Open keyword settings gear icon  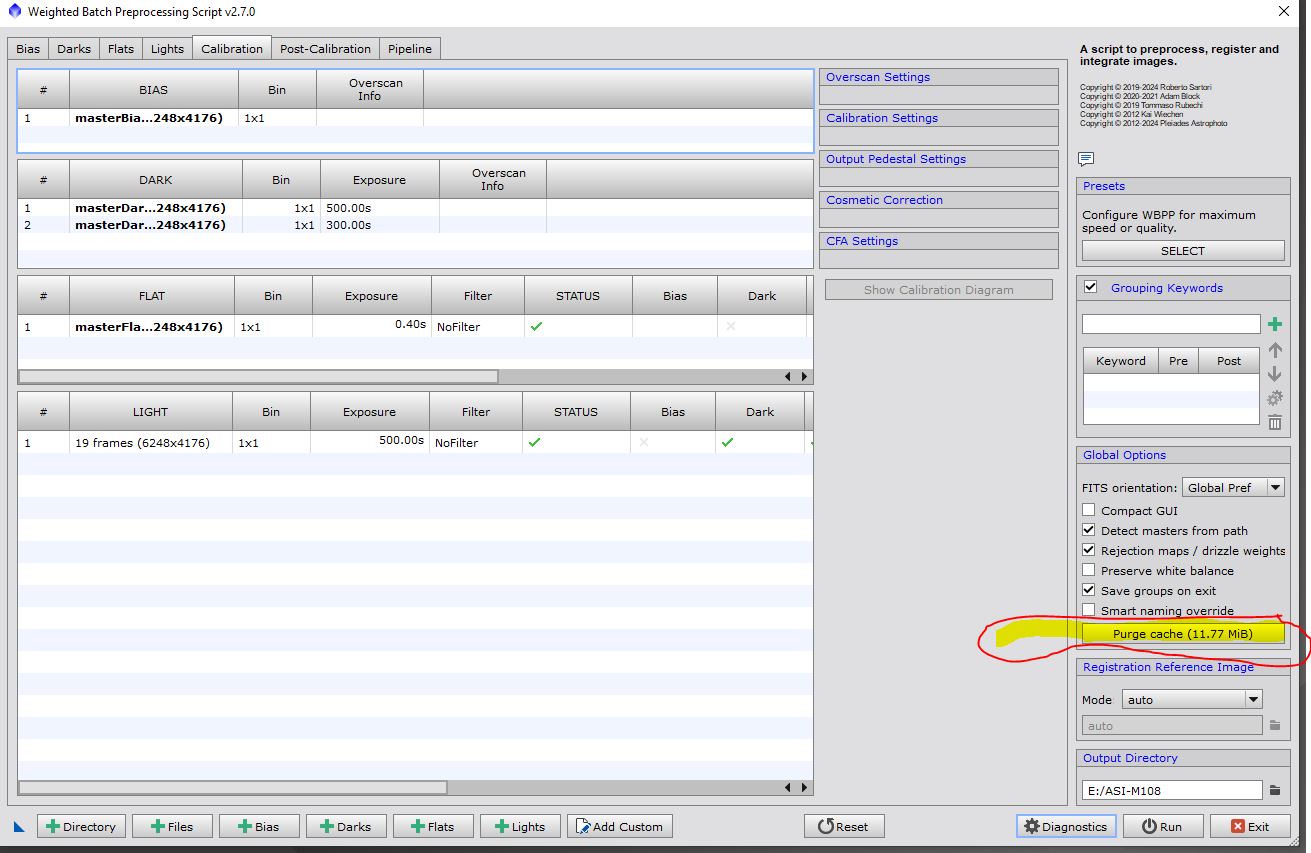click(1274, 398)
